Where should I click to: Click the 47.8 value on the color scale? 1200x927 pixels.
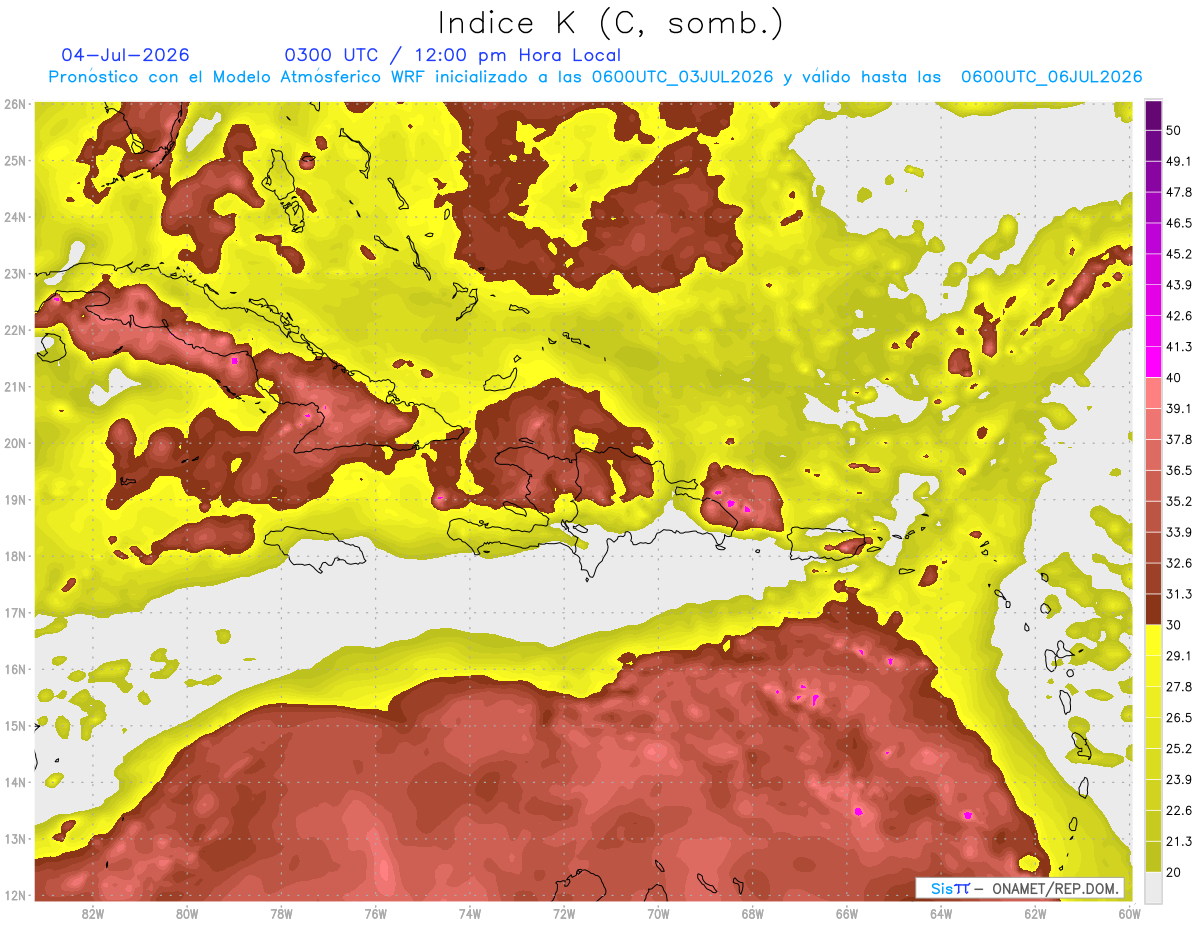[1179, 193]
